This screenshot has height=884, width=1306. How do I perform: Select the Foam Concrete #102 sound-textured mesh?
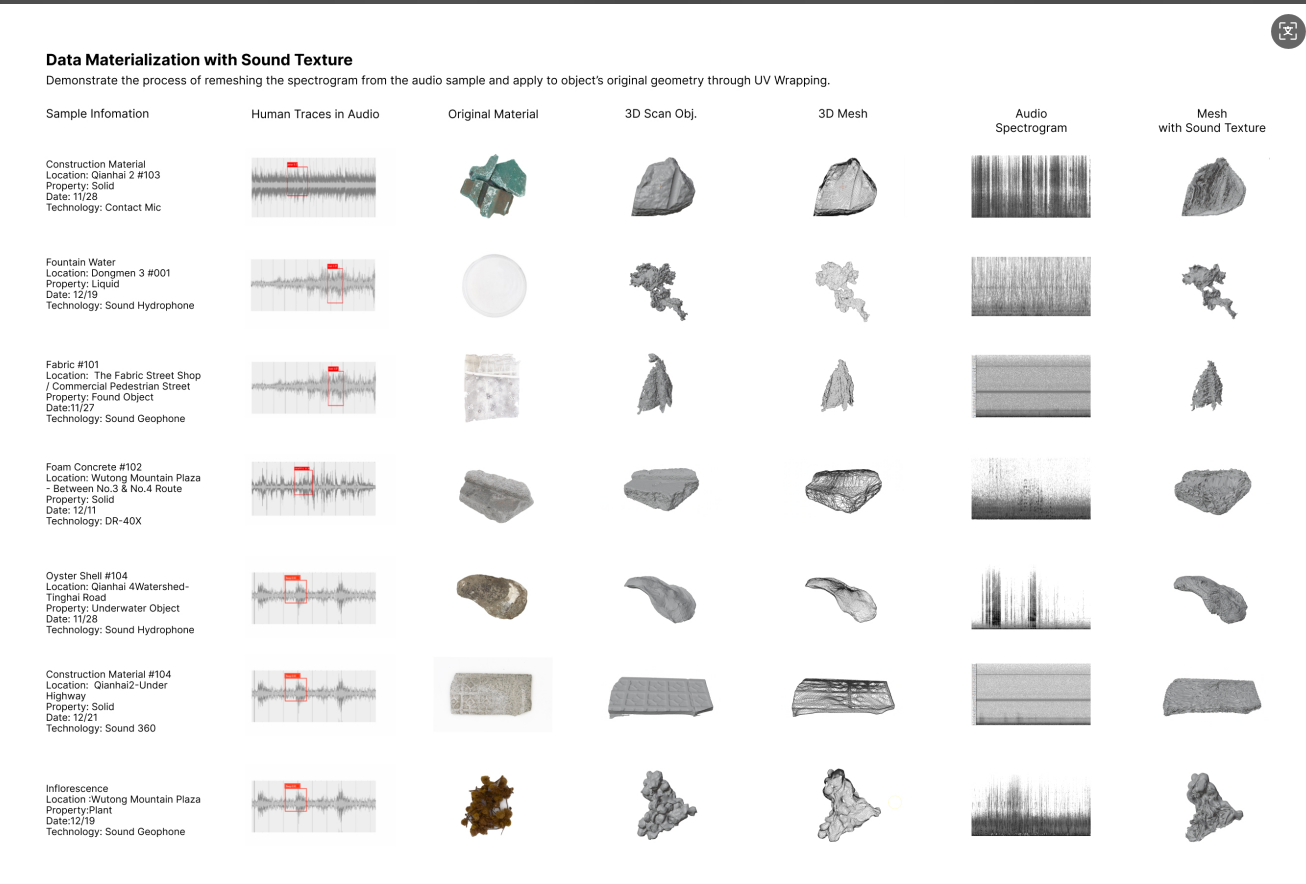tap(1213, 490)
